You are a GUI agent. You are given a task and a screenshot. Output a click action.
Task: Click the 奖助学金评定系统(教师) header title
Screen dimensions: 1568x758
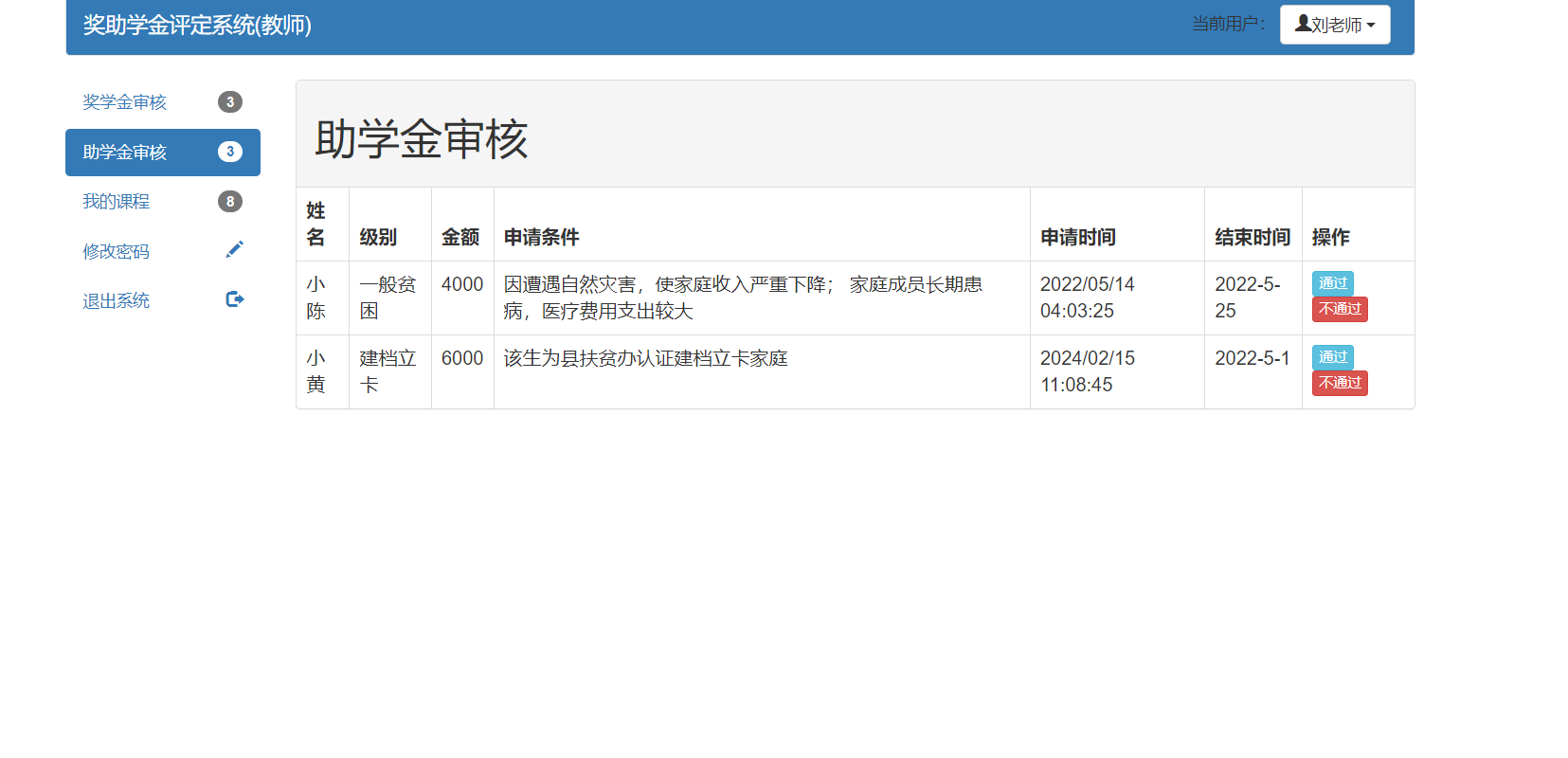click(197, 26)
